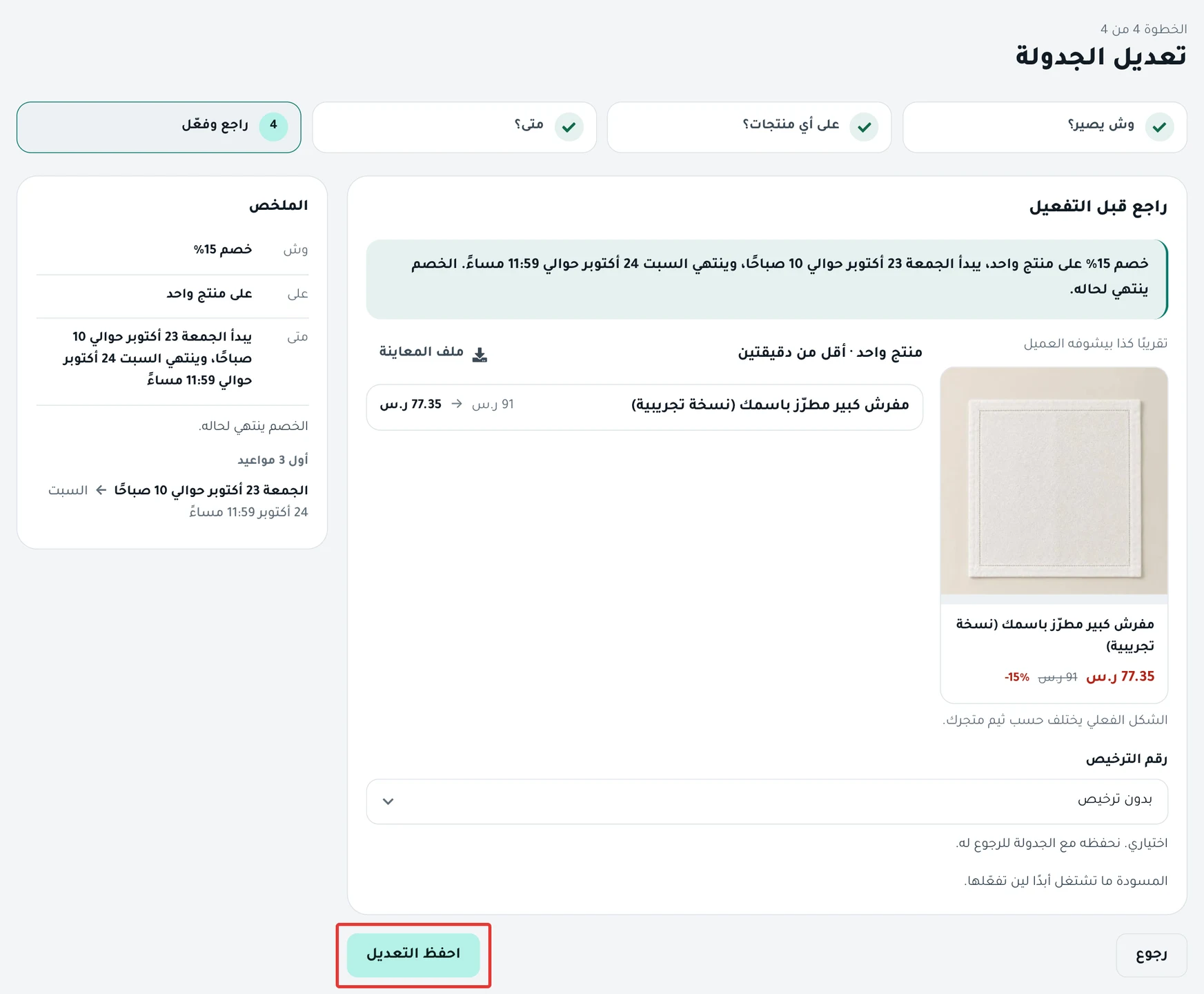Click the -15% discount label in preview card

1016,677
